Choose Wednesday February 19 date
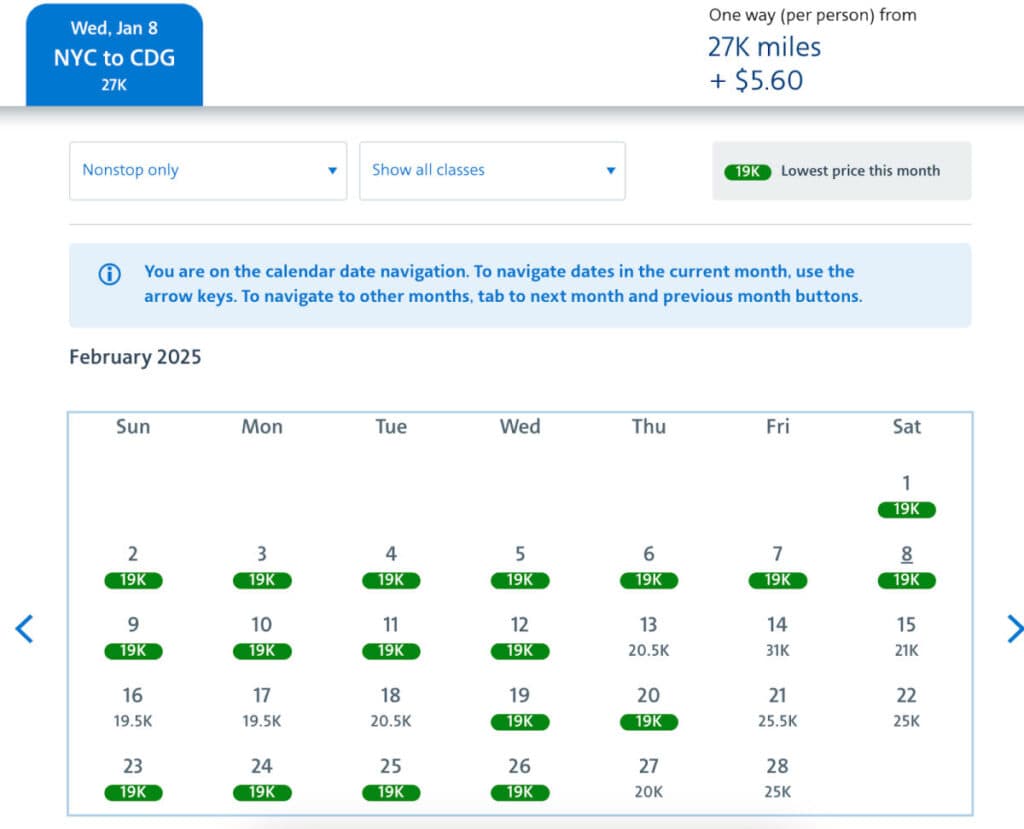Viewport: 1024px width, 829px height. click(x=520, y=707)
